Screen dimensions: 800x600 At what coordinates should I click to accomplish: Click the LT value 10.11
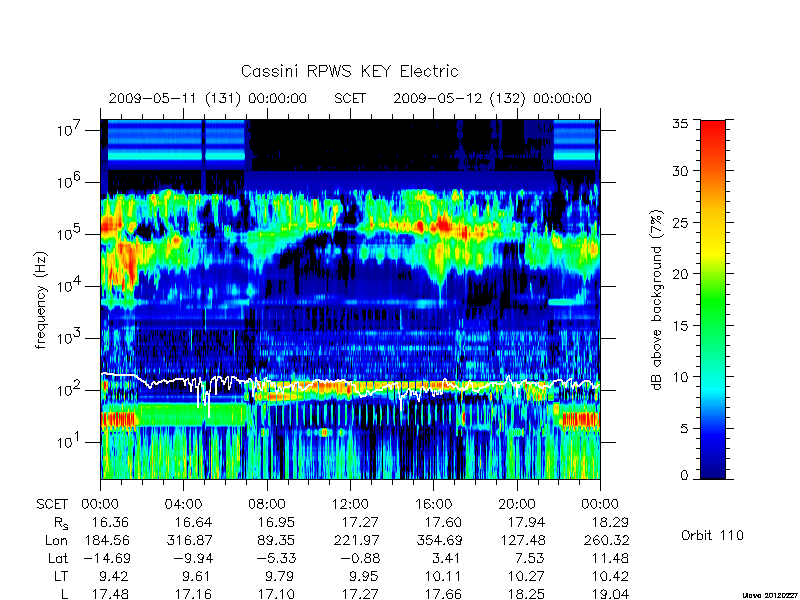[443, 577]
